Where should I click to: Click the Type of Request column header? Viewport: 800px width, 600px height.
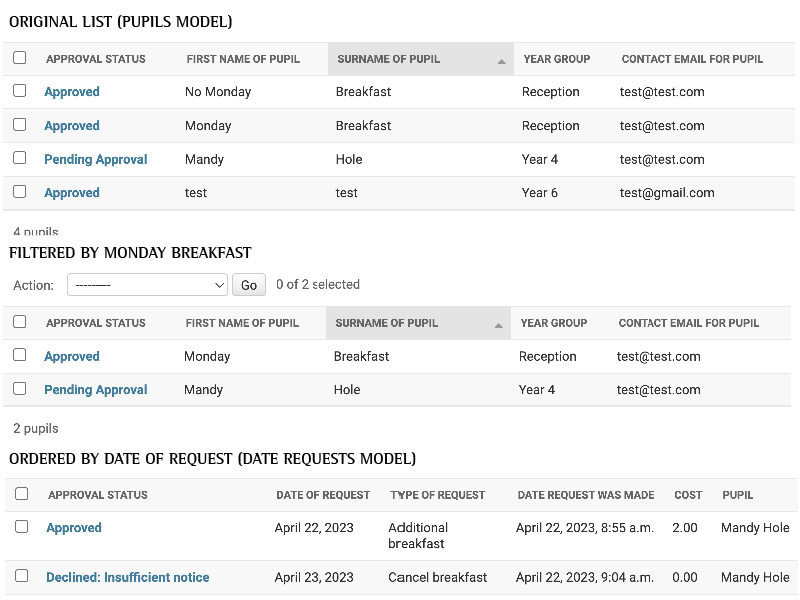(x=437, y=495)
